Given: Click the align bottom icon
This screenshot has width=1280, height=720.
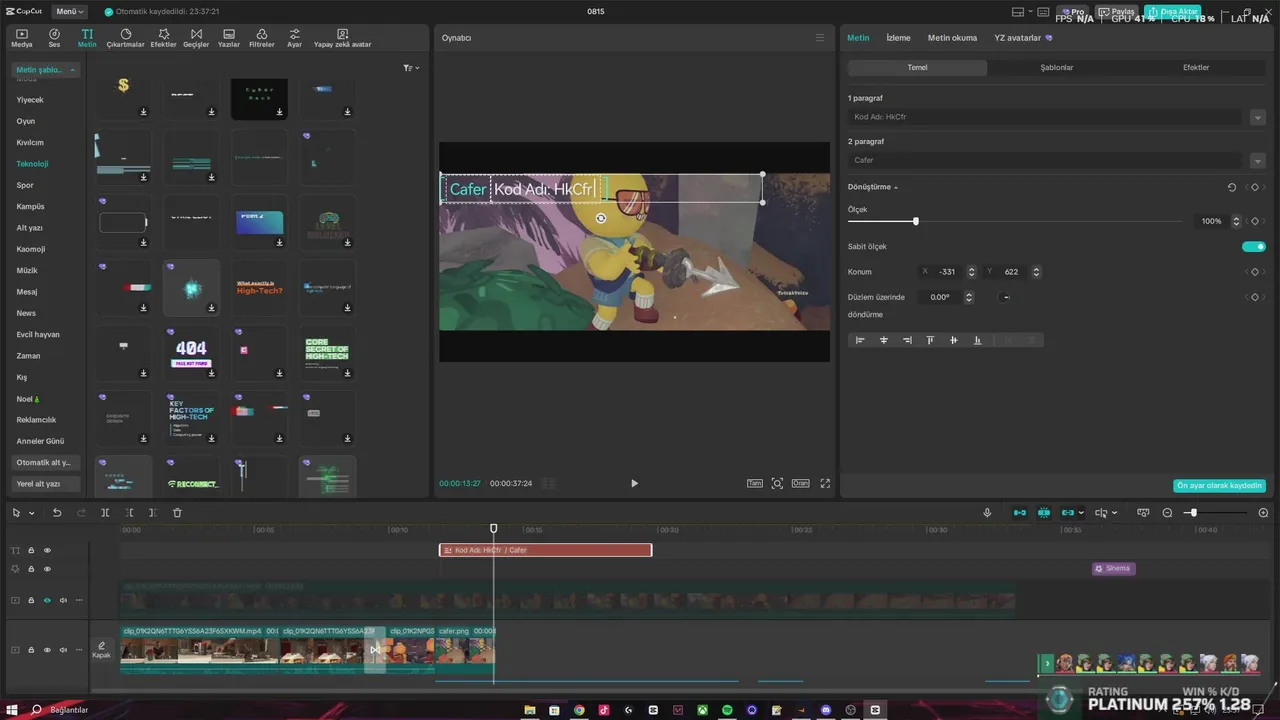Looking at the screenshot, I should pos(977,340).
